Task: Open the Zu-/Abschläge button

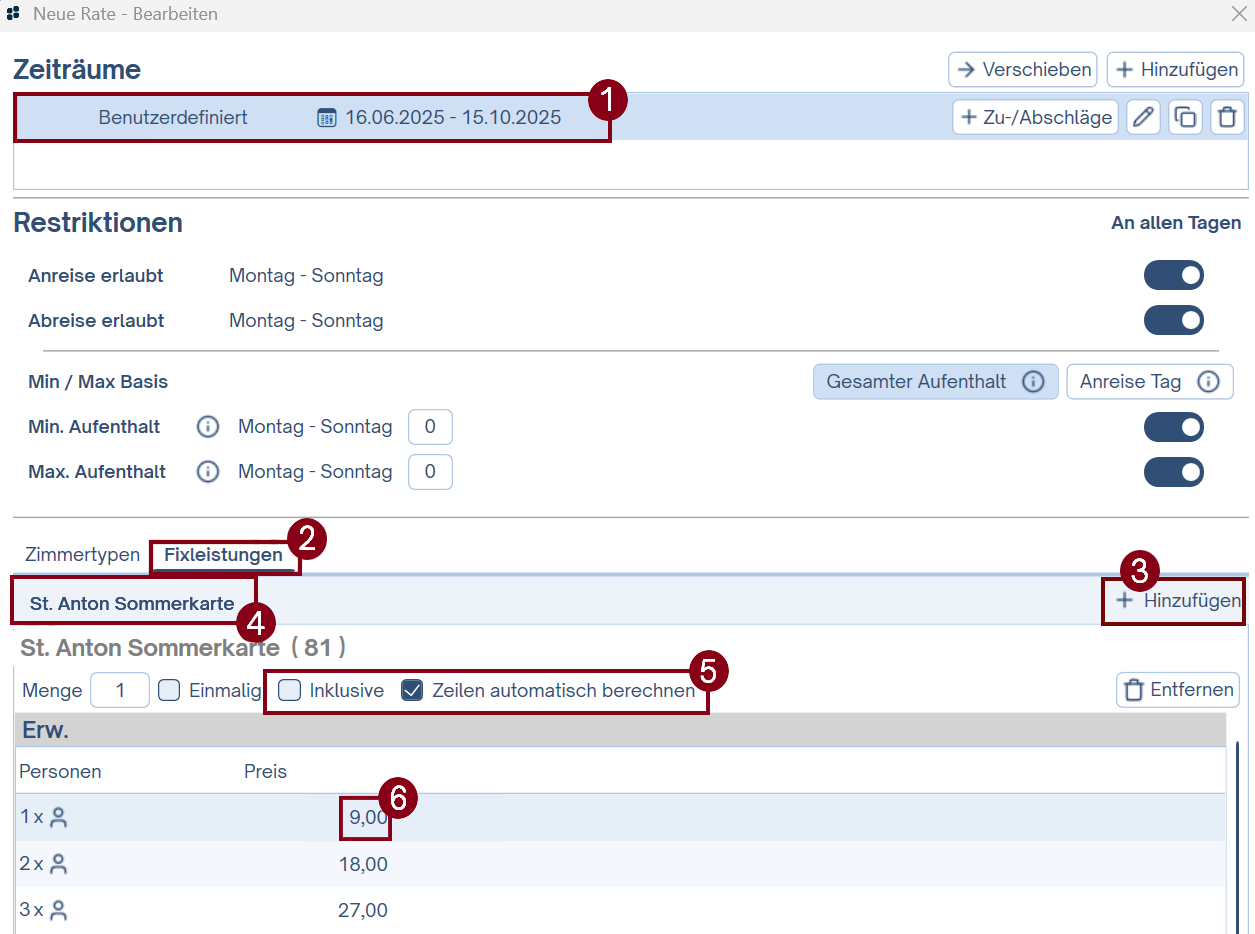Action: coord(1035,117)
